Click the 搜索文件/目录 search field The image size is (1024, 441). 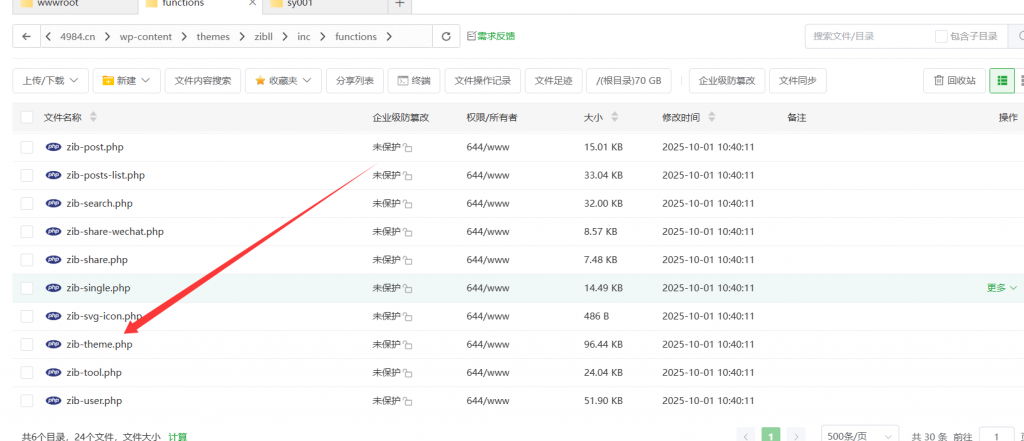click(864, 37)
